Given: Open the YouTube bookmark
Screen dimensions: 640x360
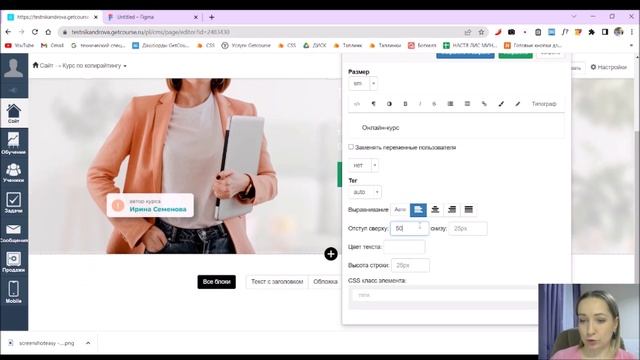Looking at the screenshot, I should [x=20, y=45].
